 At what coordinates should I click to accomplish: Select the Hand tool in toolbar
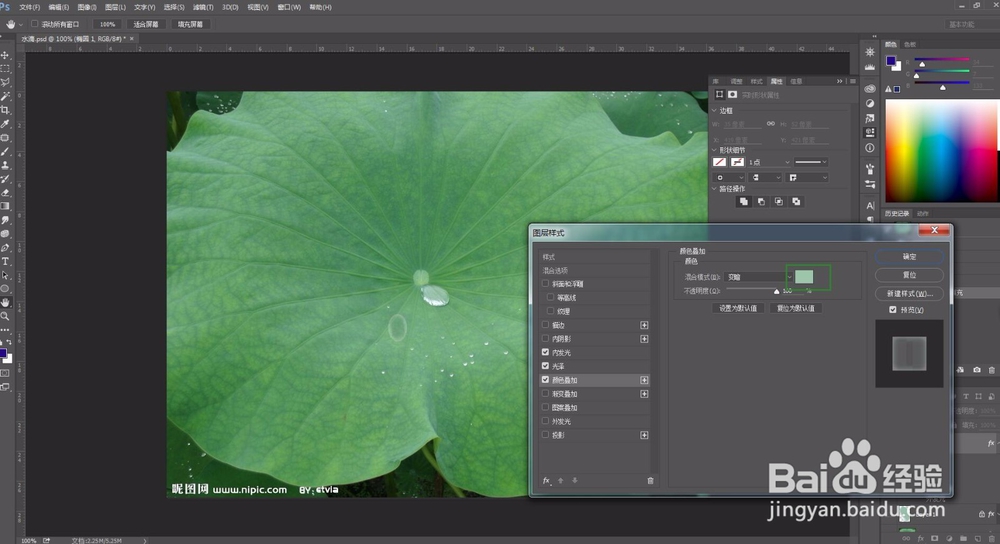5,303
